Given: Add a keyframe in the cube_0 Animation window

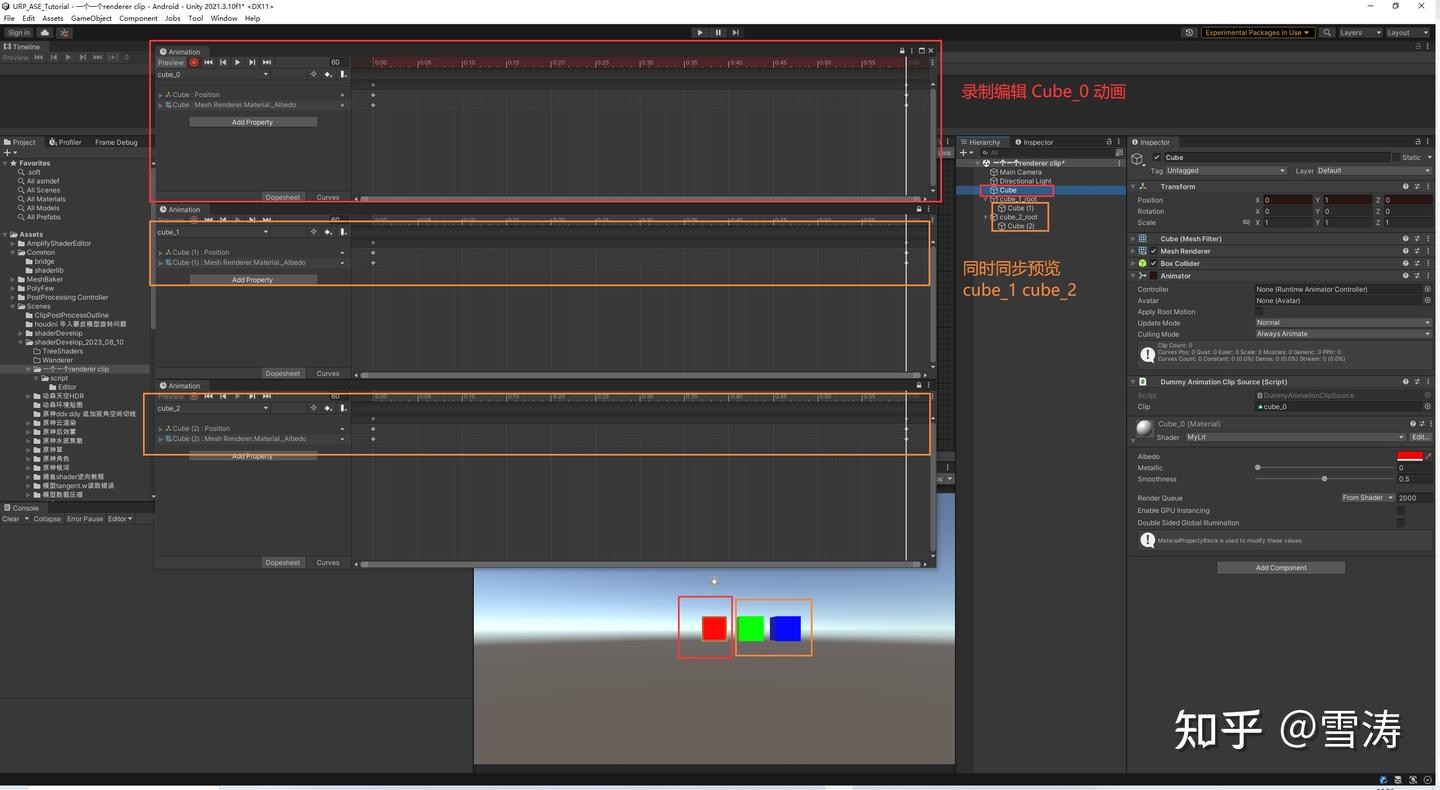Looking at the screenshot, I should (x=328, y=74).
